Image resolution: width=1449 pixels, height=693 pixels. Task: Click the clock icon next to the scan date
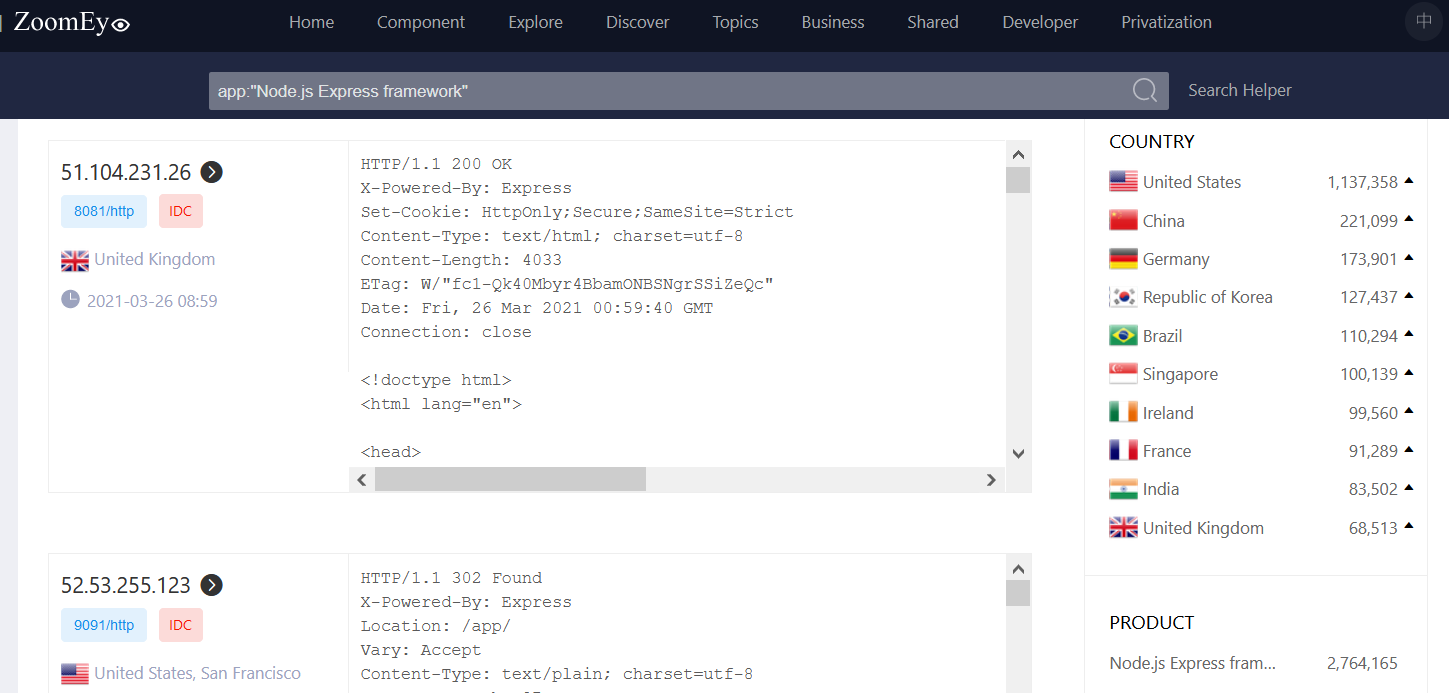pos(70,300)
